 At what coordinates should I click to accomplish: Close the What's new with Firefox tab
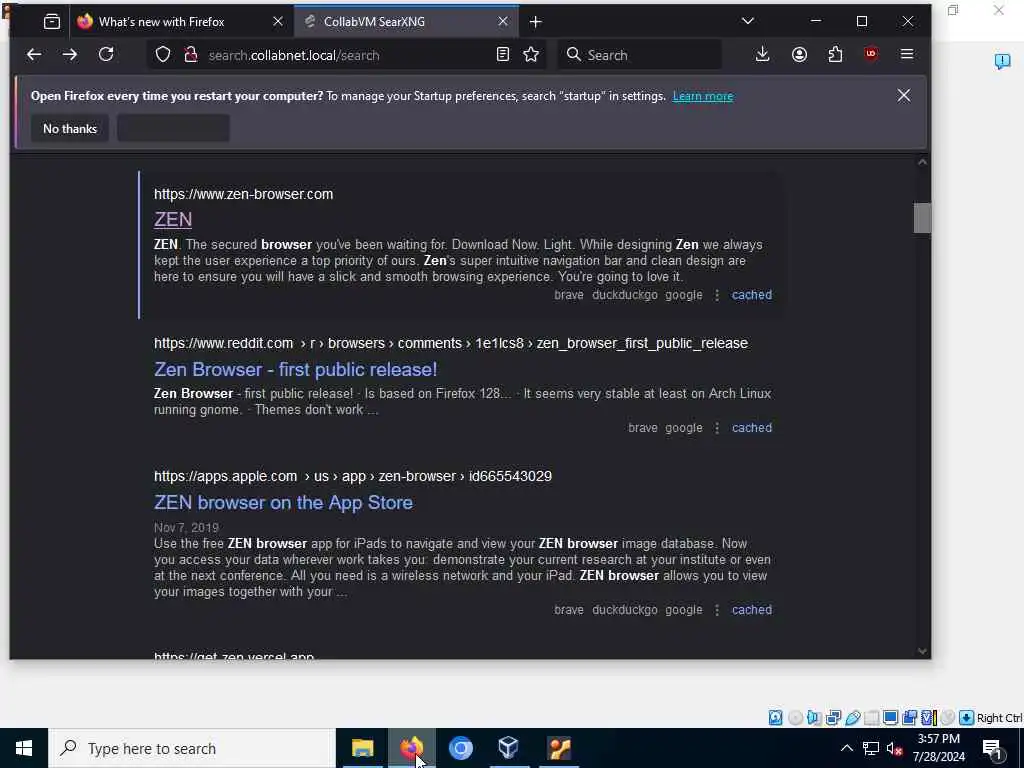tap(278, 22)
